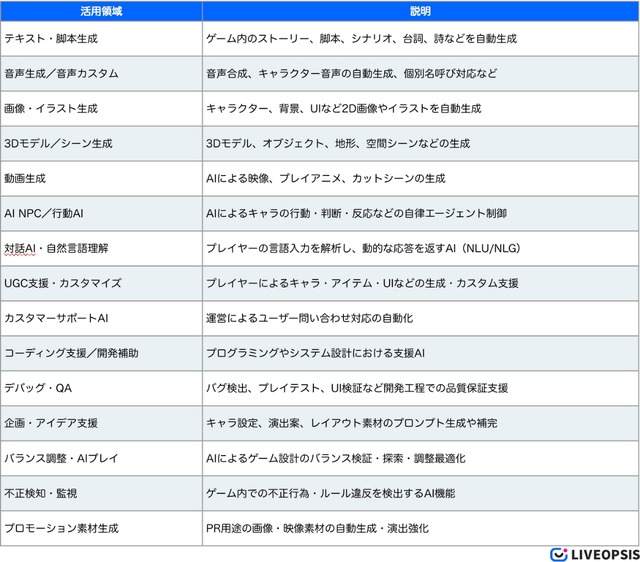Click the 動画生成 cell

(x=26, y=178)
